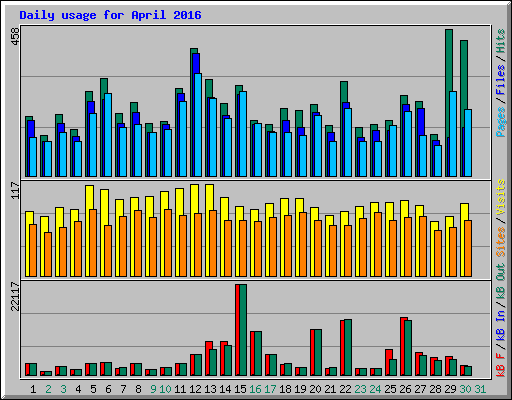The width and height of the screenshot is (512, 400).
Task: Click the 22117 kB axis label
Action: coord(15,297)
